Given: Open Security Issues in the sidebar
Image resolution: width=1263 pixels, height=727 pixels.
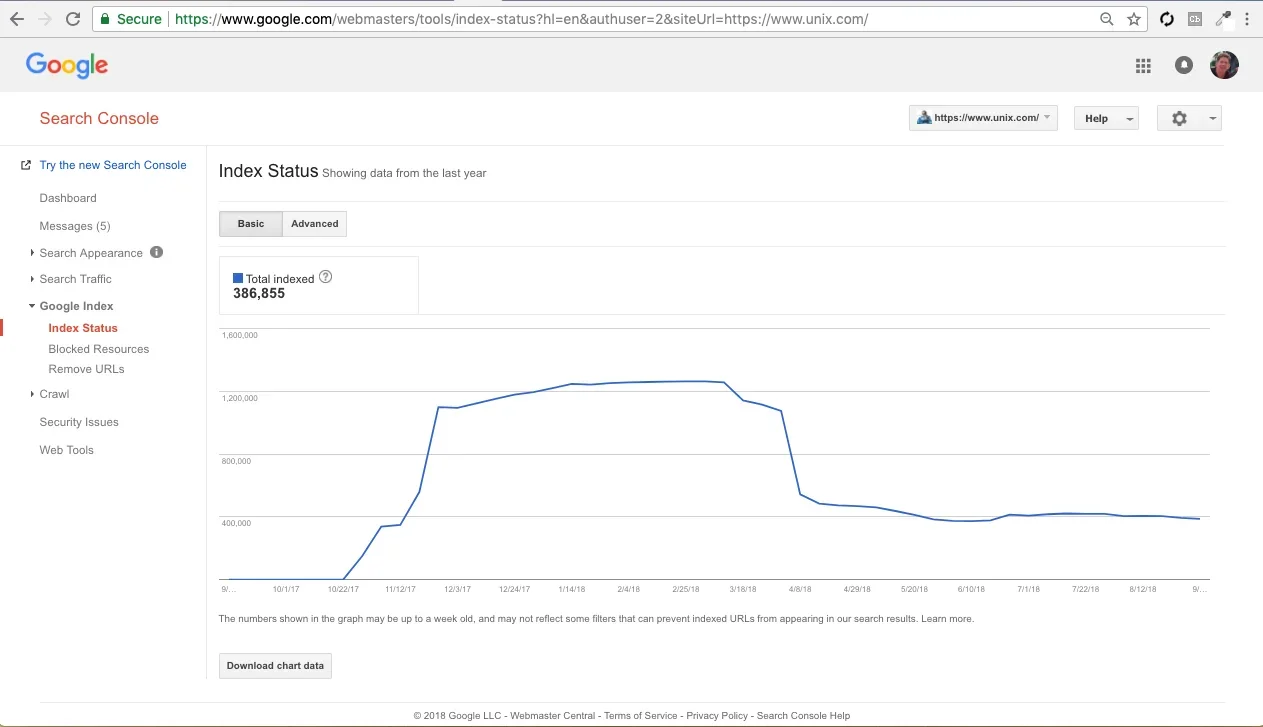Looking at the screenshot, I should tap(79, 422).
